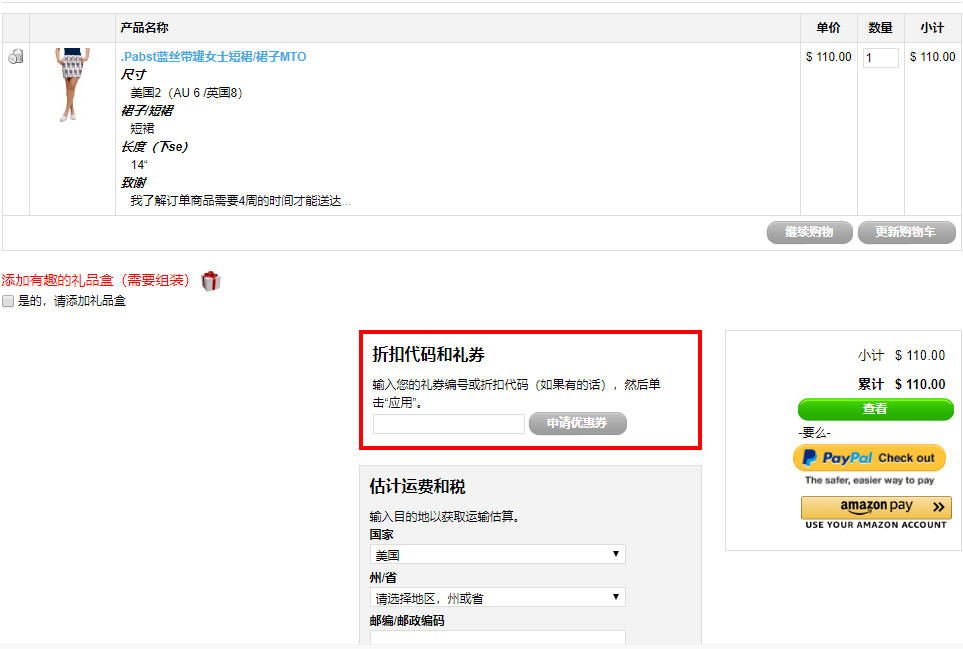Click the 添加有趣的礼品盒 red text
Viewport: 963px width, 649px height.
[x=95, y=281]
